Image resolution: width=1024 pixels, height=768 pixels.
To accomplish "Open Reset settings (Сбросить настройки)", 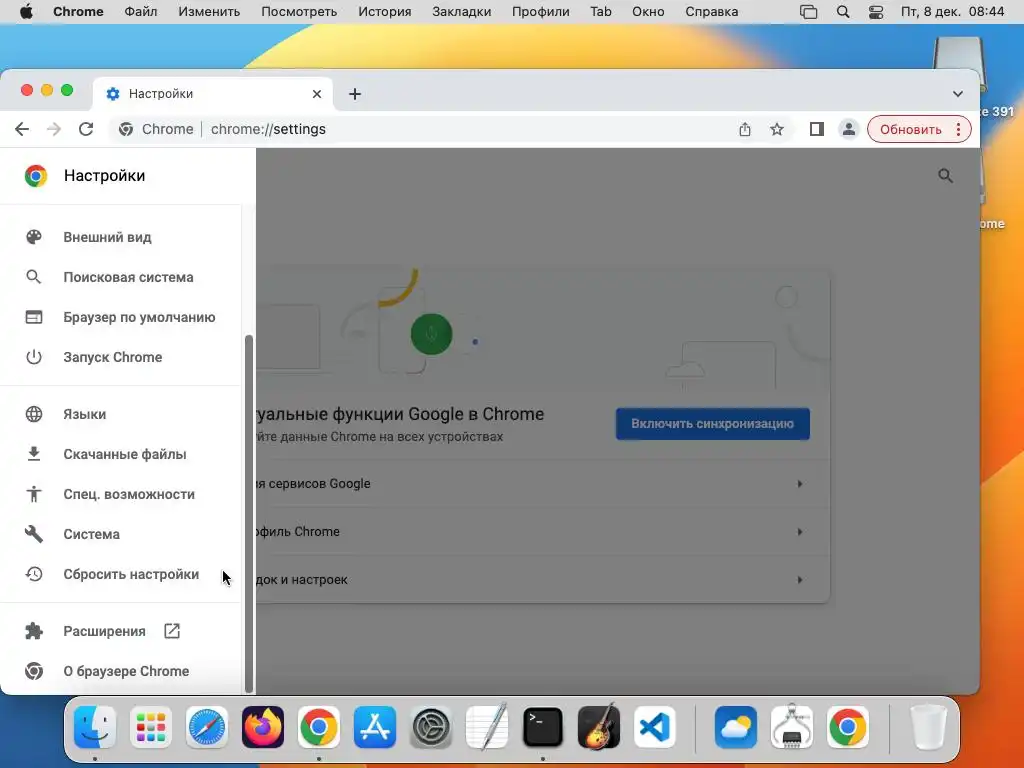I will click(x=121, y=574).
